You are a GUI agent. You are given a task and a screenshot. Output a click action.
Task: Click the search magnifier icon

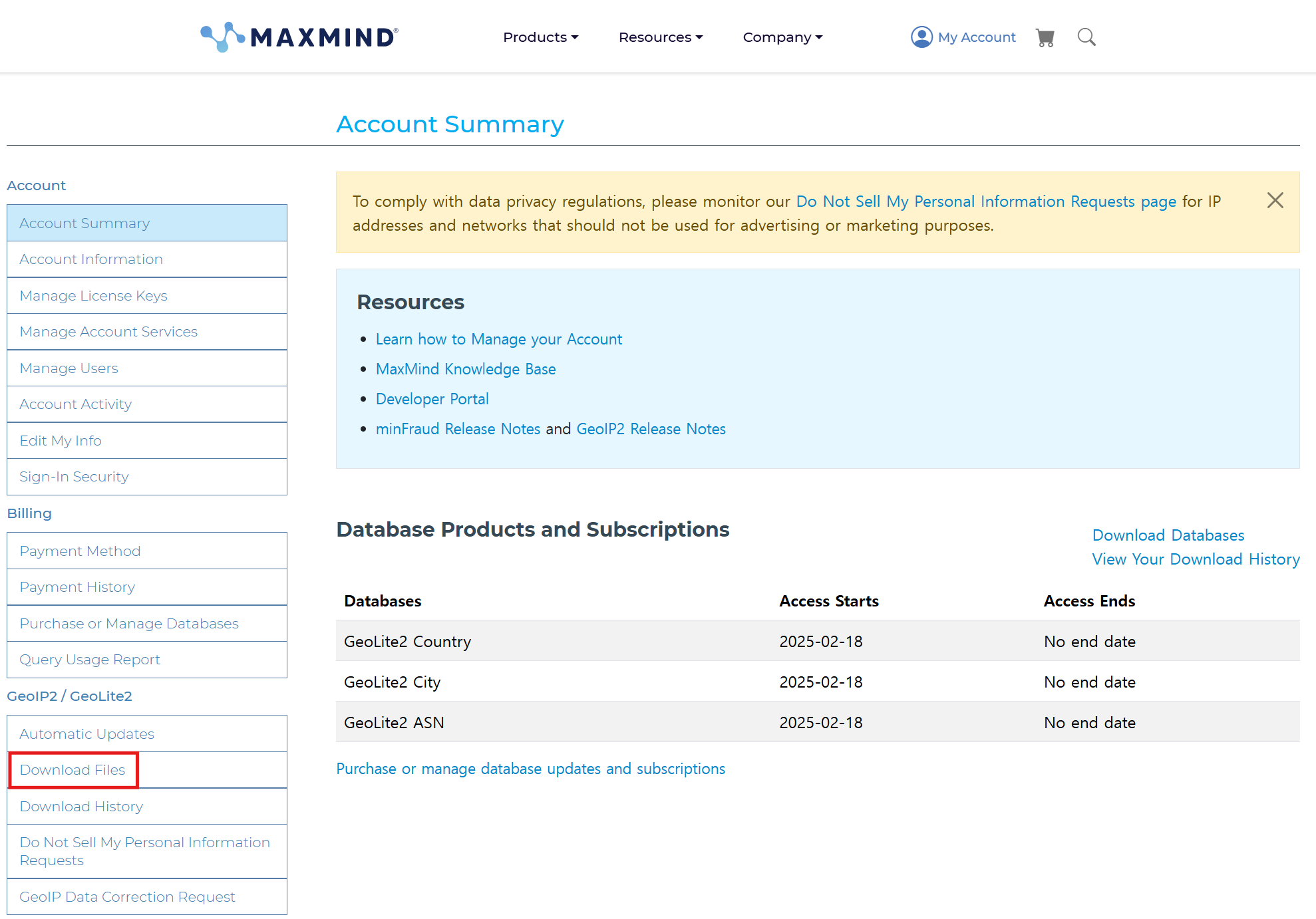1086,37
